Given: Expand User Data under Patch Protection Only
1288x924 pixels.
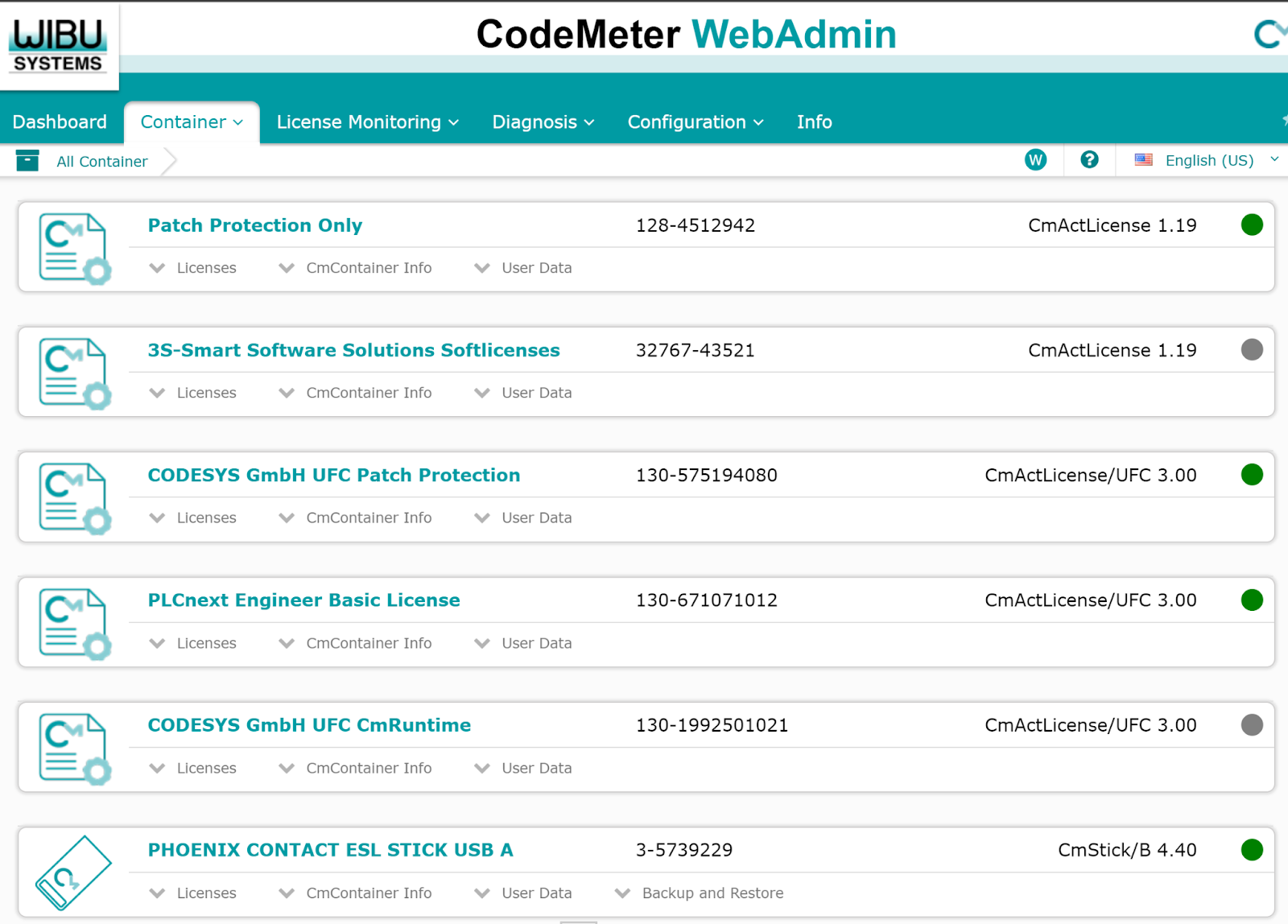Looking at the screenshot, I should tap(523, 268).
